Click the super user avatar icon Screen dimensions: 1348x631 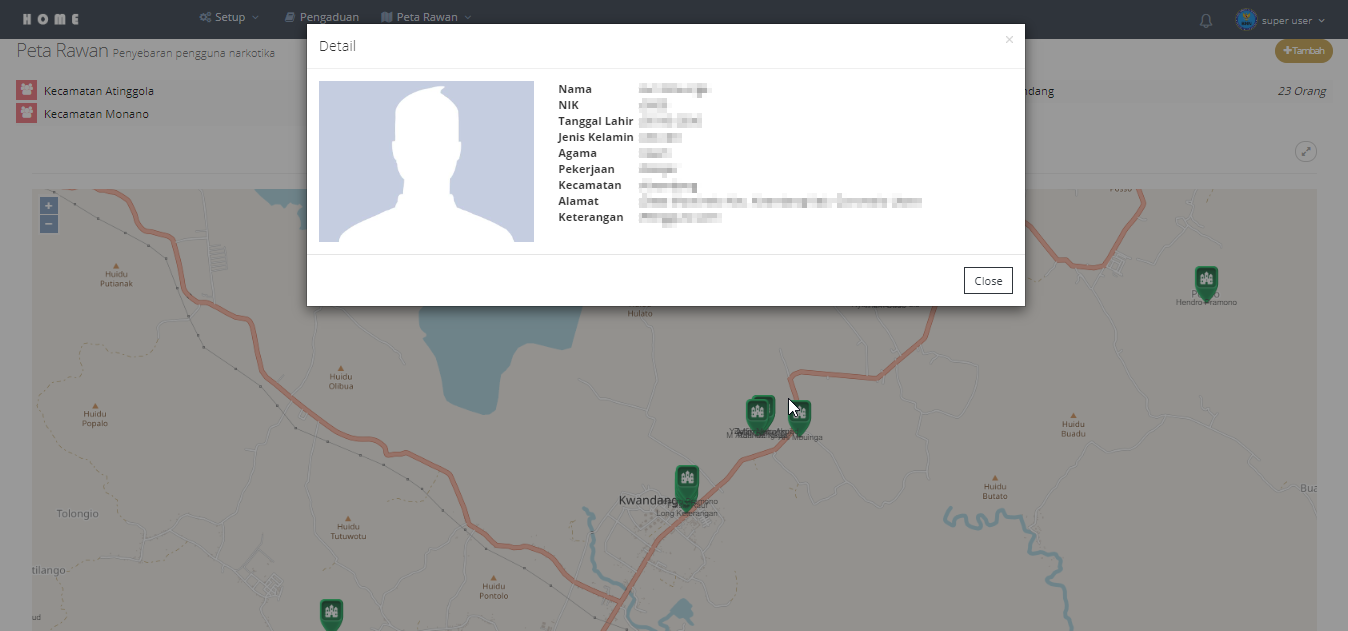pos(1246,20)
